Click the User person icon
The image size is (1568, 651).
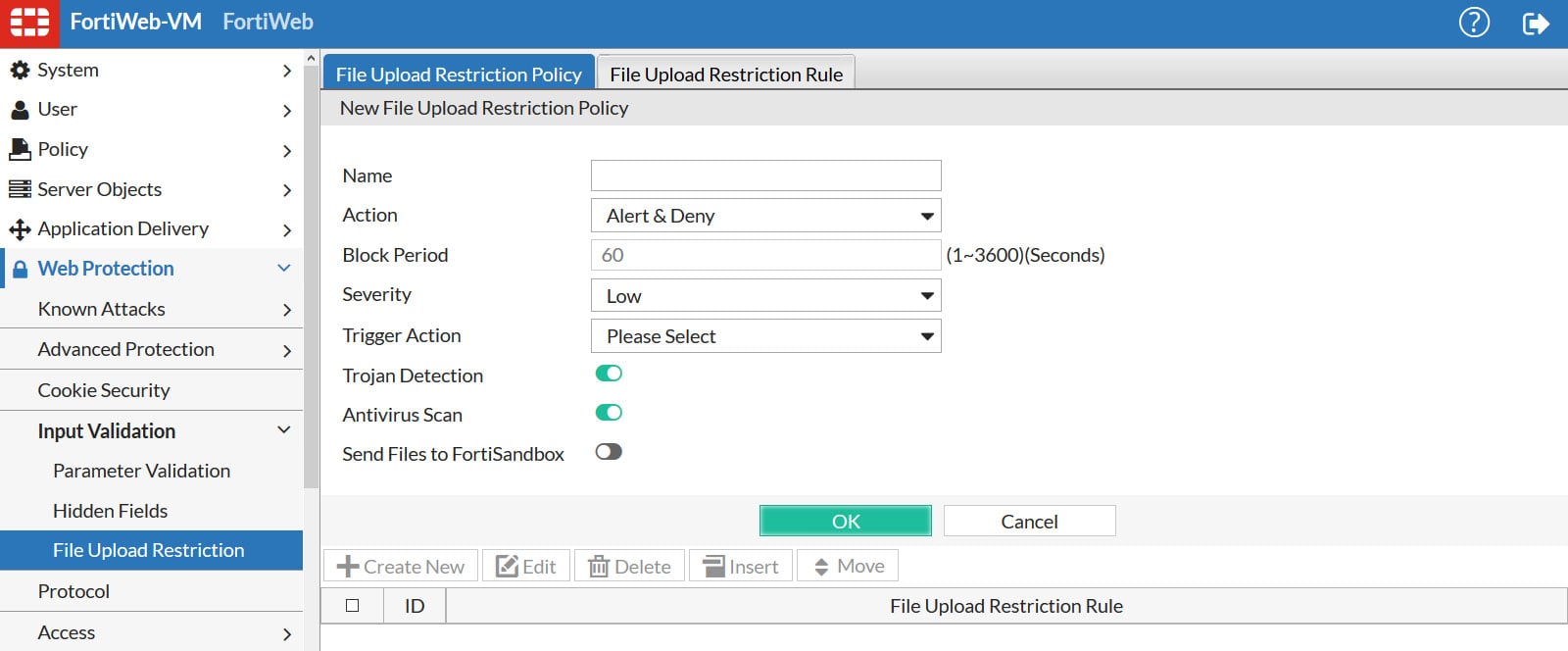tap(20, 110)
